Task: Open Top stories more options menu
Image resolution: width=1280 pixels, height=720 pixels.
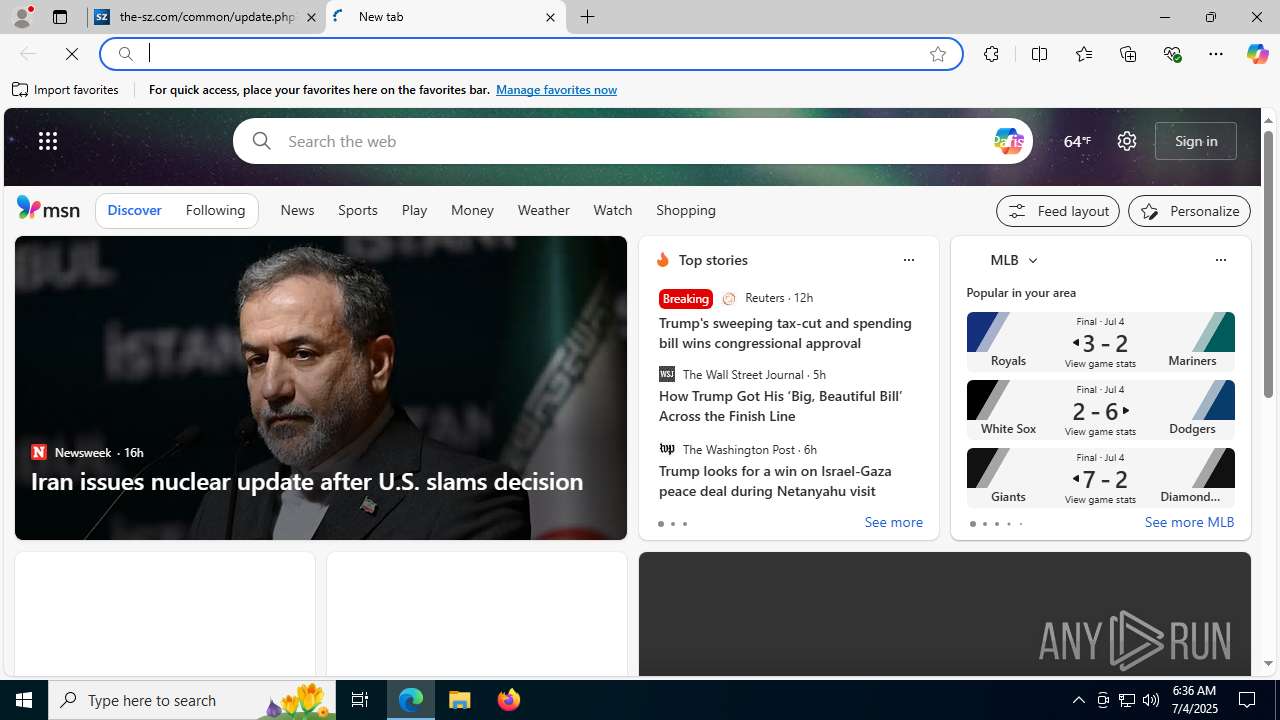Action: (908, 260)
